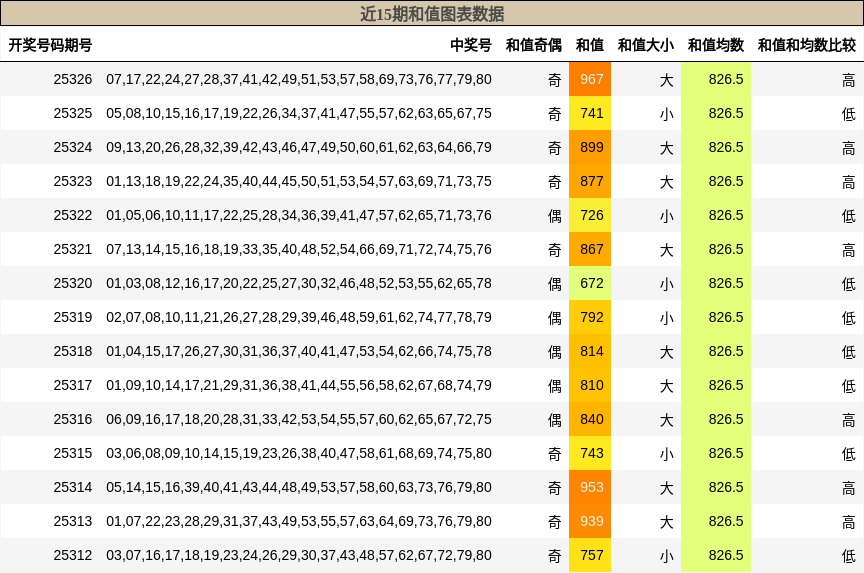Click the sum value 810 cell
864x573 pixels.
coord(590,385)
